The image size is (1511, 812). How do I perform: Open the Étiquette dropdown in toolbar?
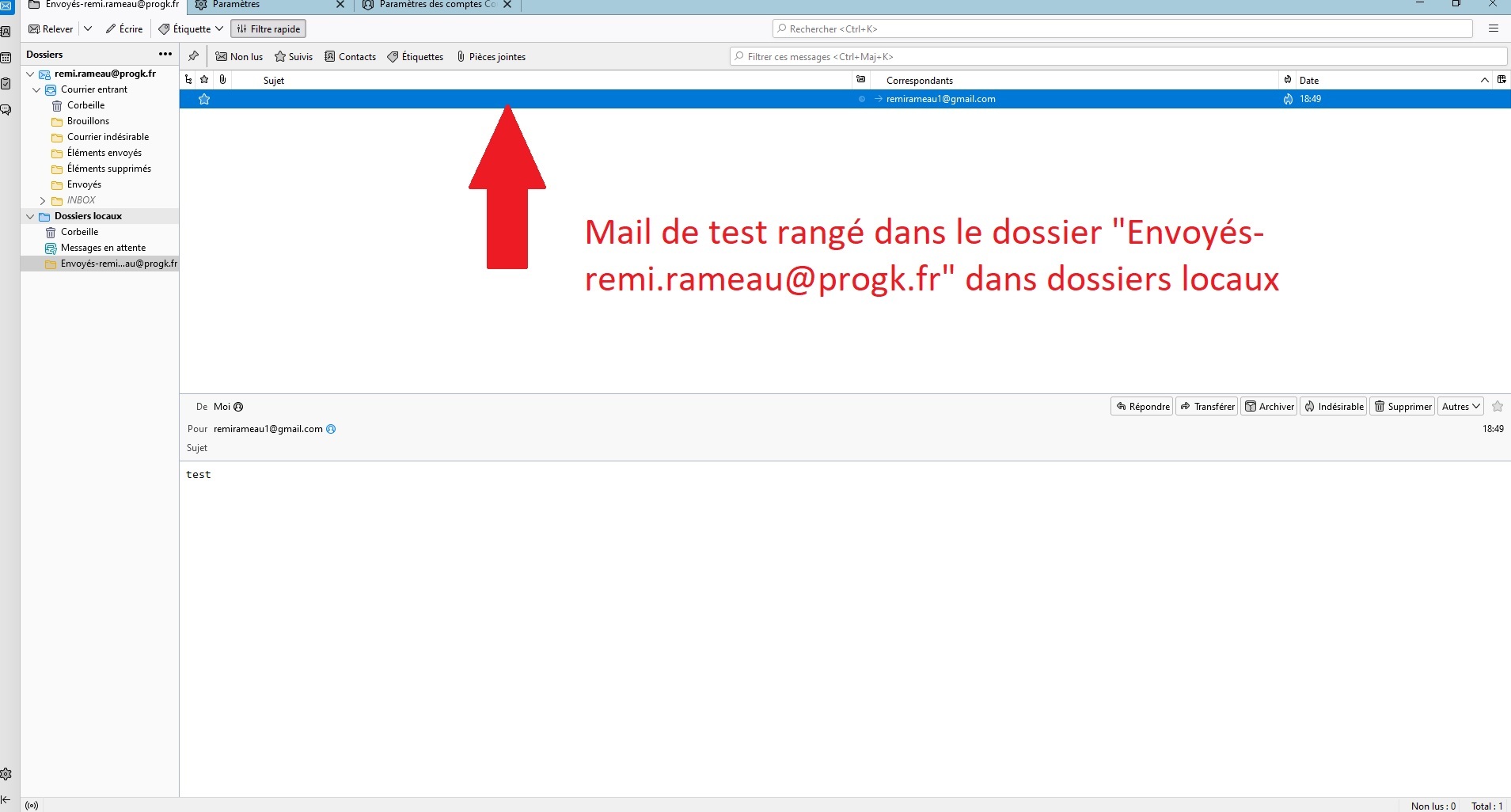[x=191, y=29]
